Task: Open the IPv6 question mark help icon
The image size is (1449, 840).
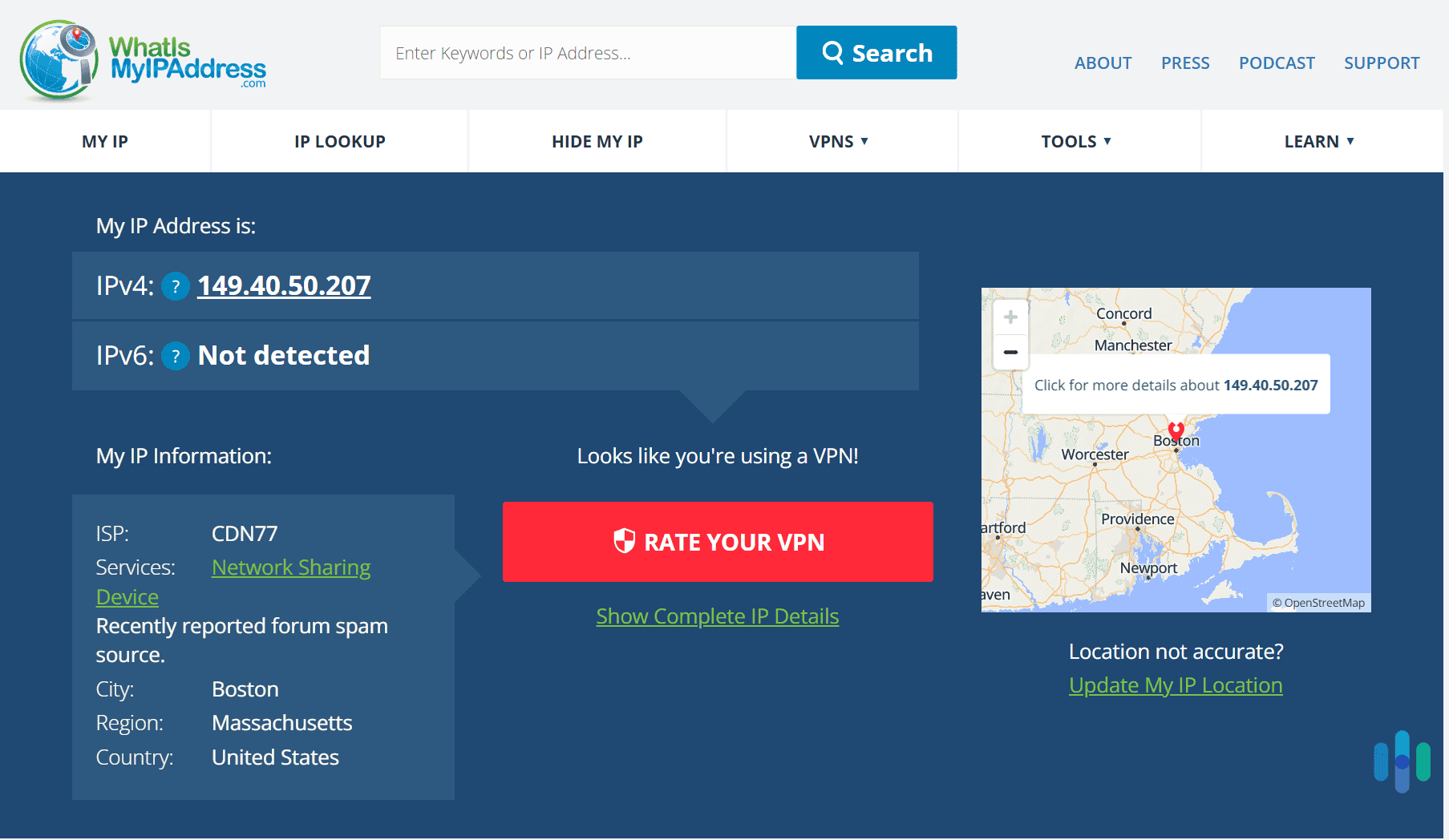Action: tap(175, 356)
